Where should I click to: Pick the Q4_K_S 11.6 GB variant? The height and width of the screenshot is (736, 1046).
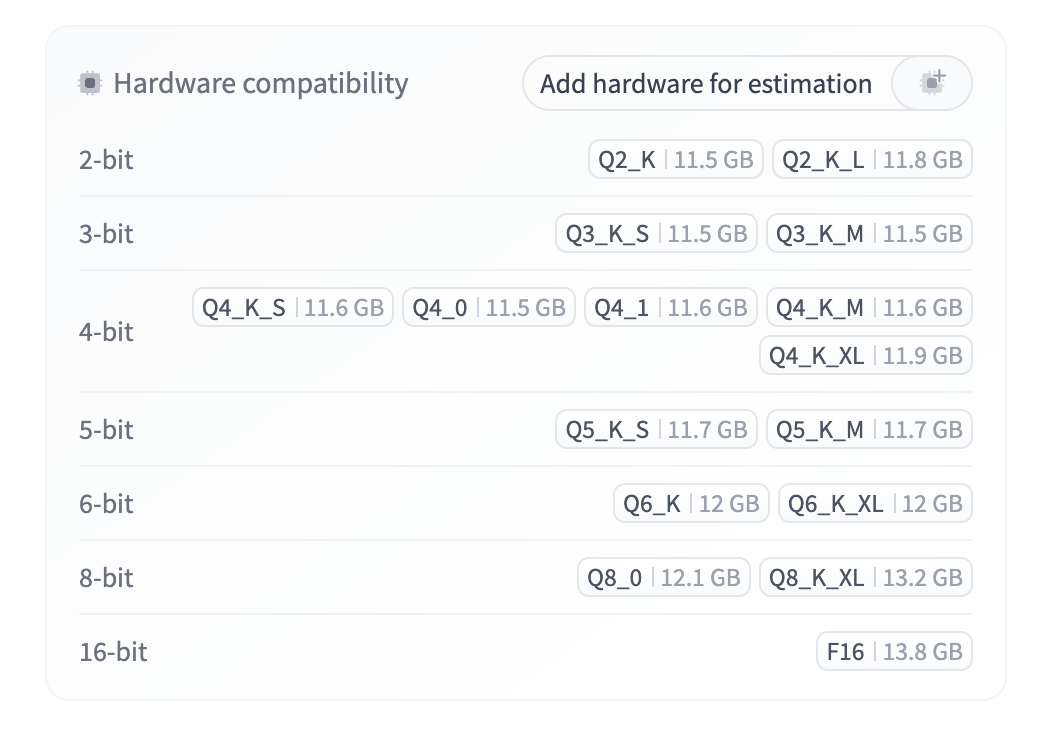[x=293, y=308]
